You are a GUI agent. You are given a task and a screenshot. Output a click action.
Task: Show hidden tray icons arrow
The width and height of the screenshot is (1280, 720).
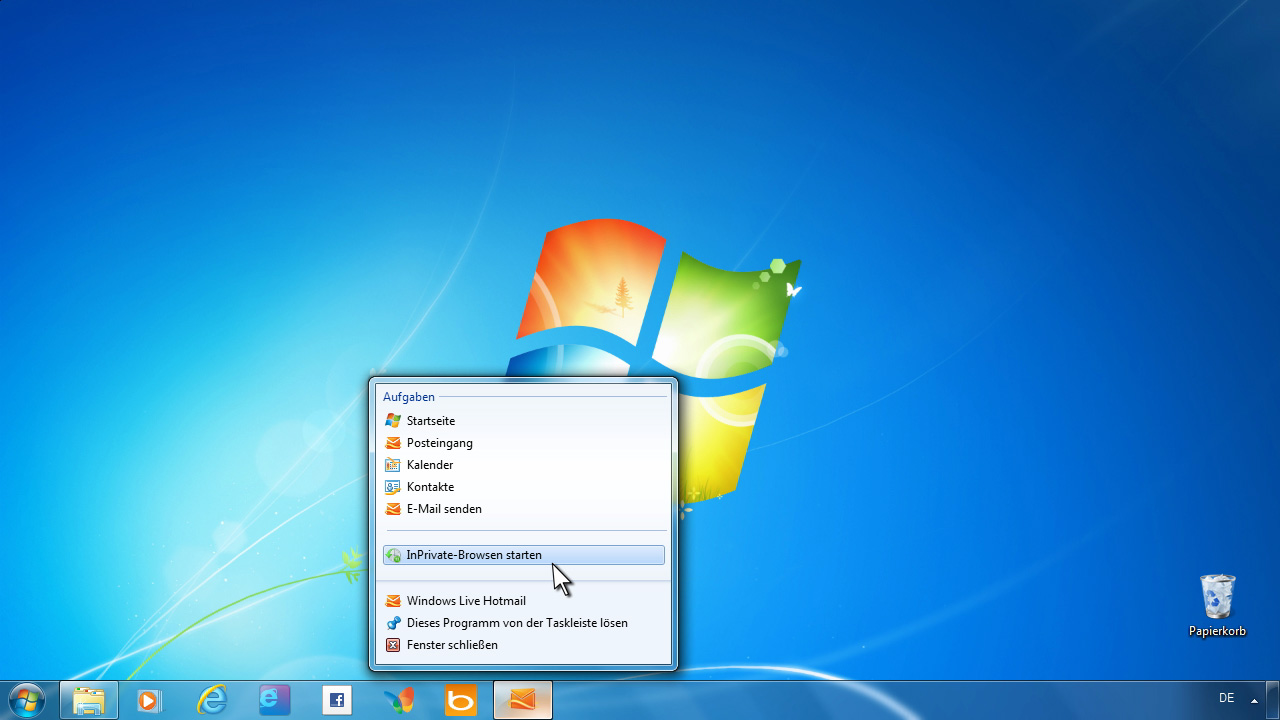pos(1254,700)
